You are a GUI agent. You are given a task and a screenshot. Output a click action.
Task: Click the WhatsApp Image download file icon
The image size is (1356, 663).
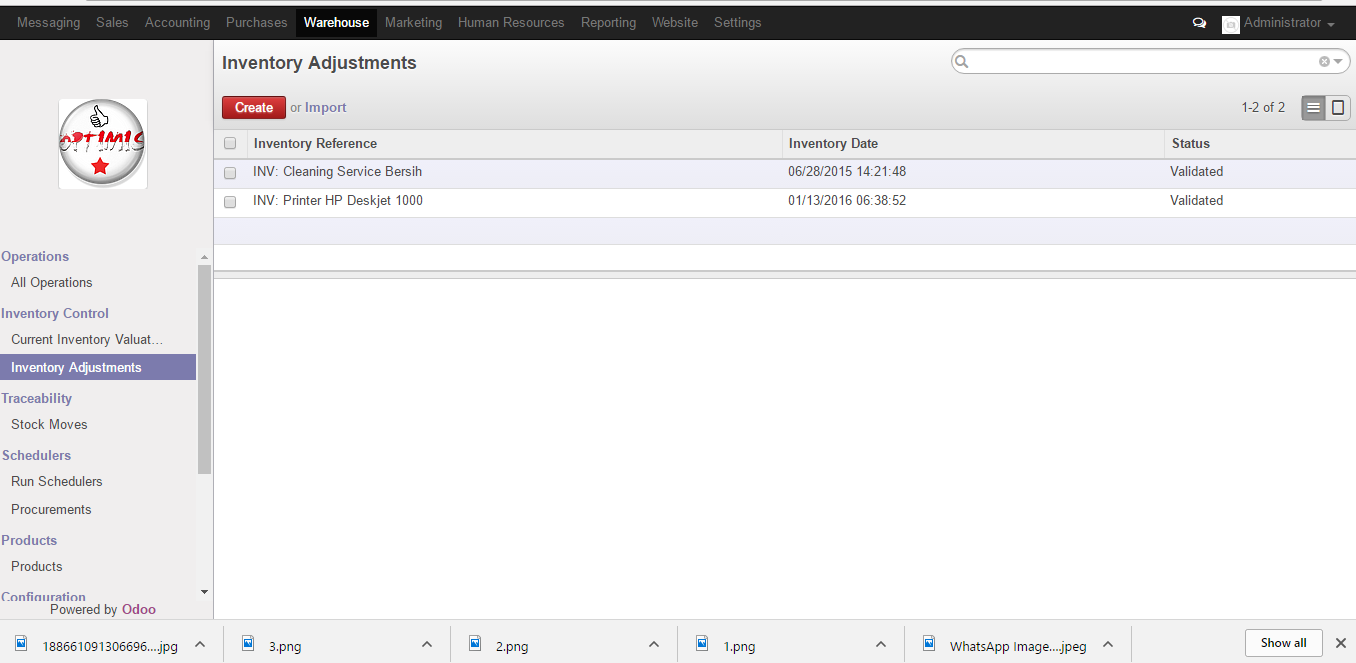(x=930, y=644)
